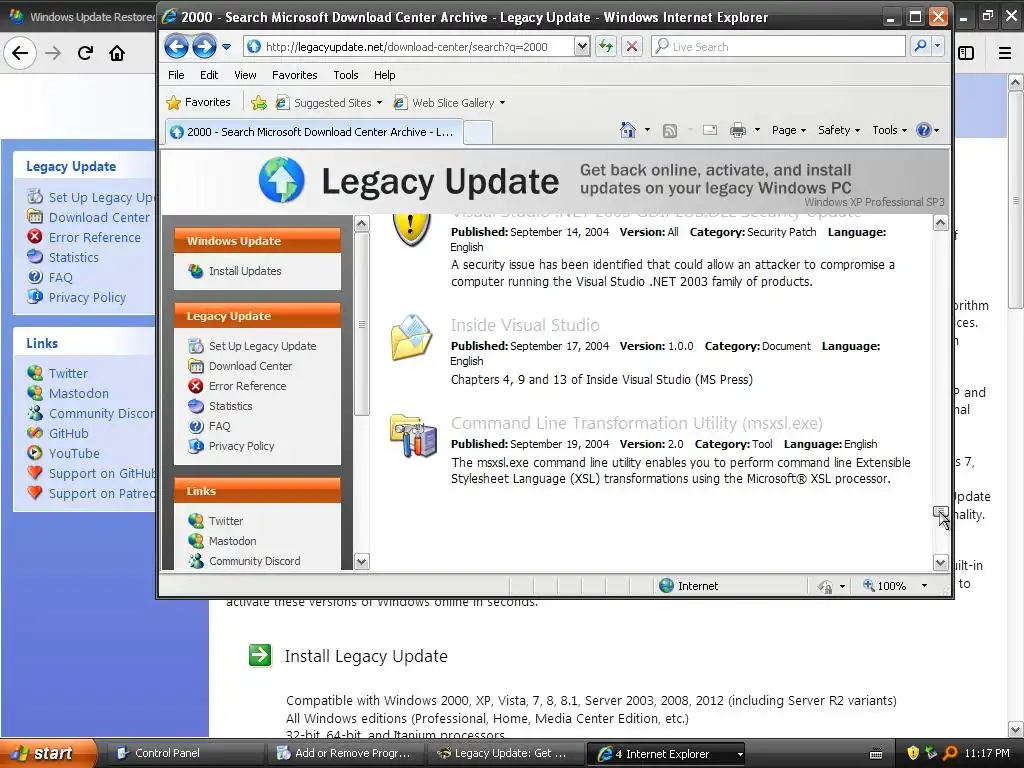Open the Tools menu in menu bar
Screen dimensions: 1024x768
click(345, 75)
